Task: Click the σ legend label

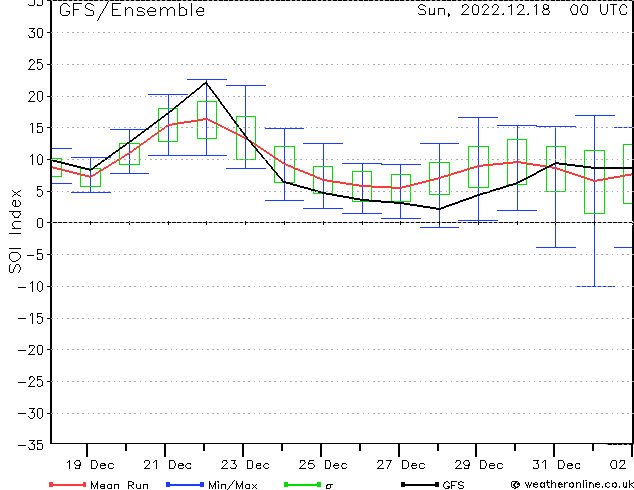Action: pos(329,486)
